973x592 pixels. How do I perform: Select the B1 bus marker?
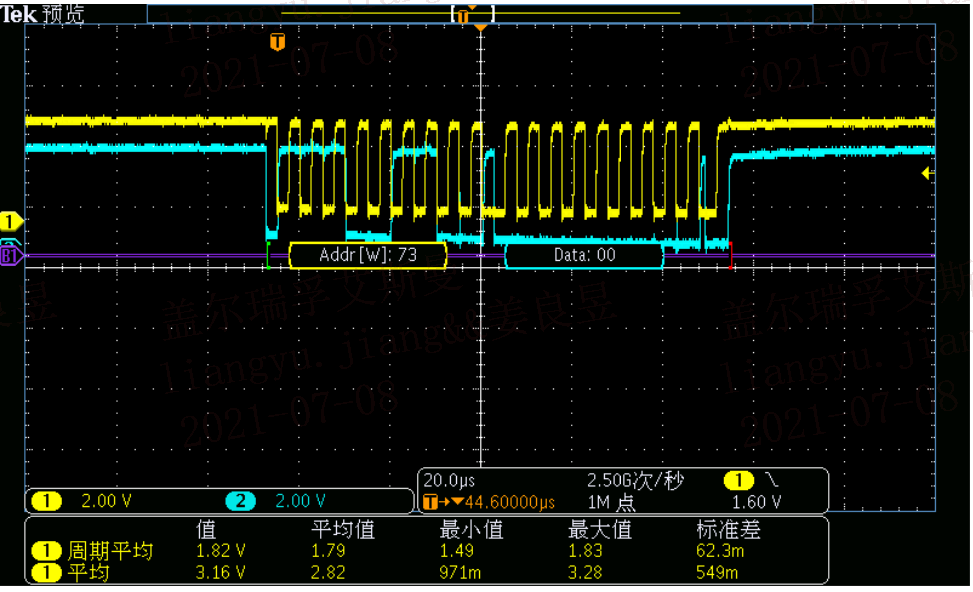coord(11,255)
